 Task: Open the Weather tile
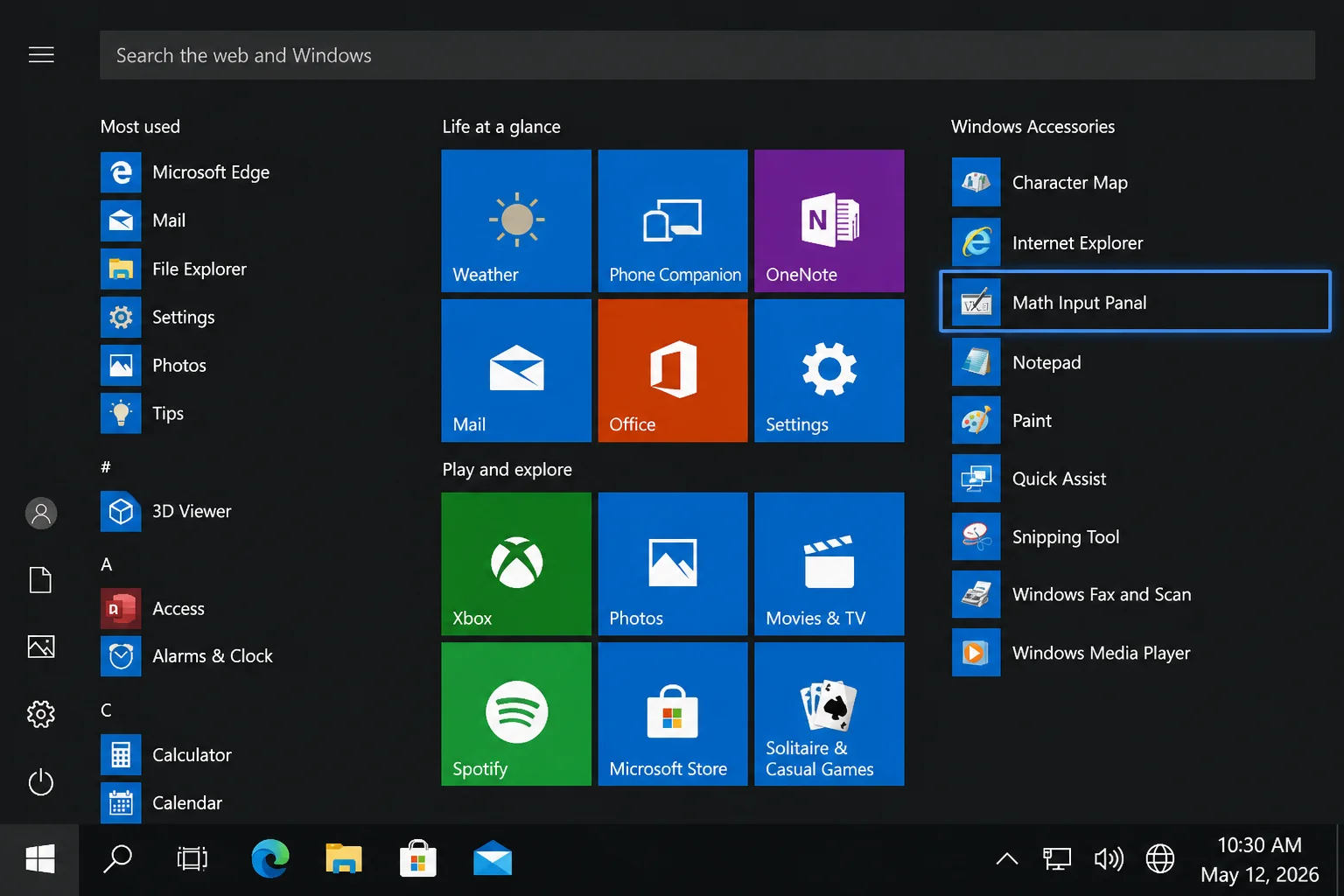(516, 220)
